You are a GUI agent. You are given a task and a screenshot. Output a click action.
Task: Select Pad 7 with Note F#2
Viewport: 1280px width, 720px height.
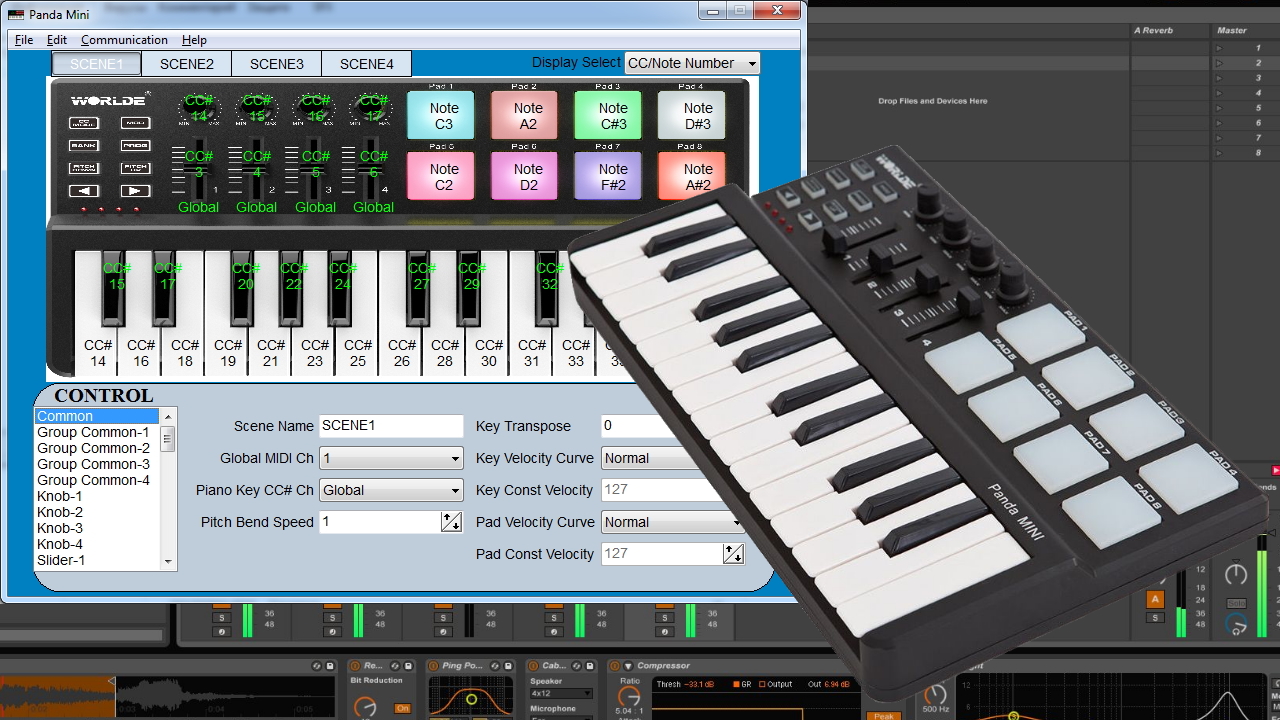click(x=608, y=176)
